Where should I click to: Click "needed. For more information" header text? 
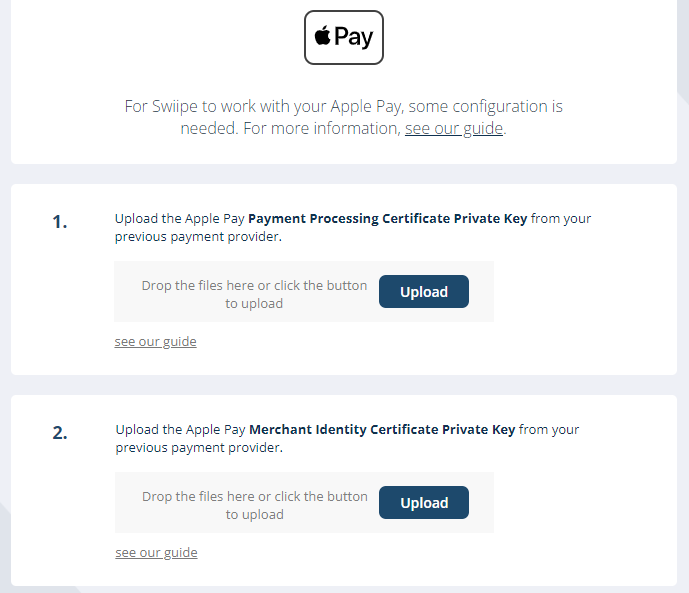pyautogui.click(x=290, y=128)
